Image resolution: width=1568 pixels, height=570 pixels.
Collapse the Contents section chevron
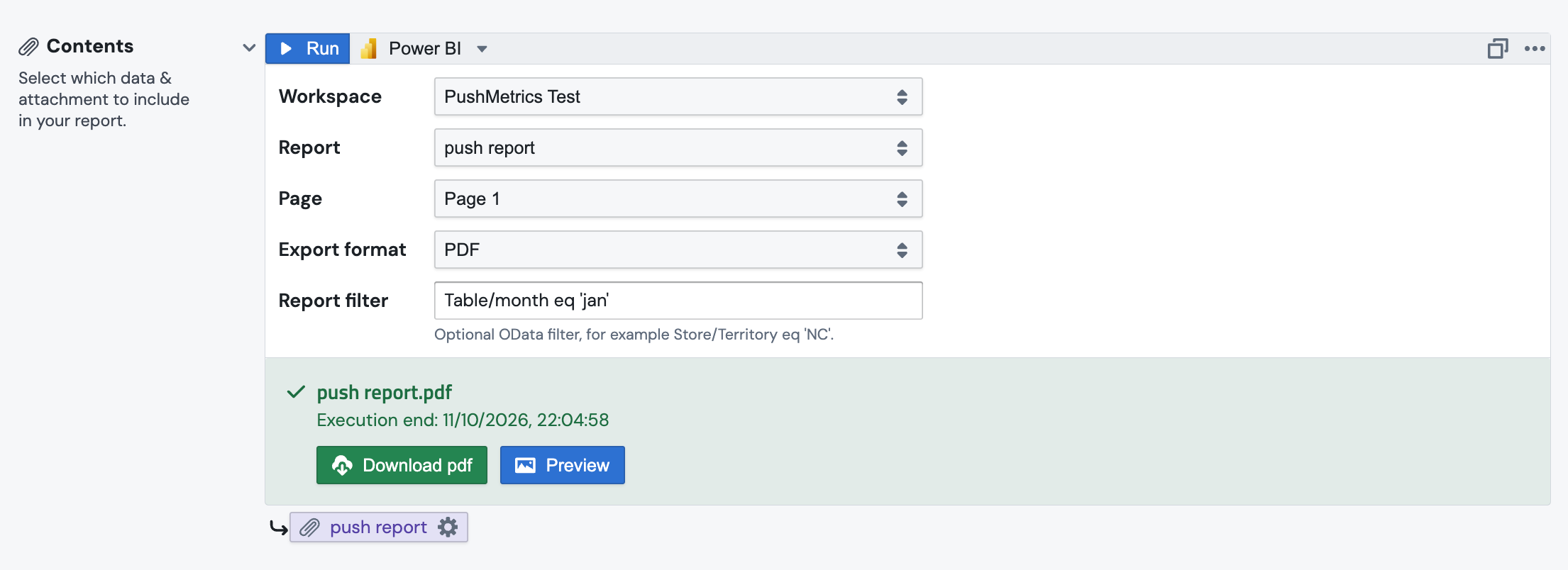(248, 47)
